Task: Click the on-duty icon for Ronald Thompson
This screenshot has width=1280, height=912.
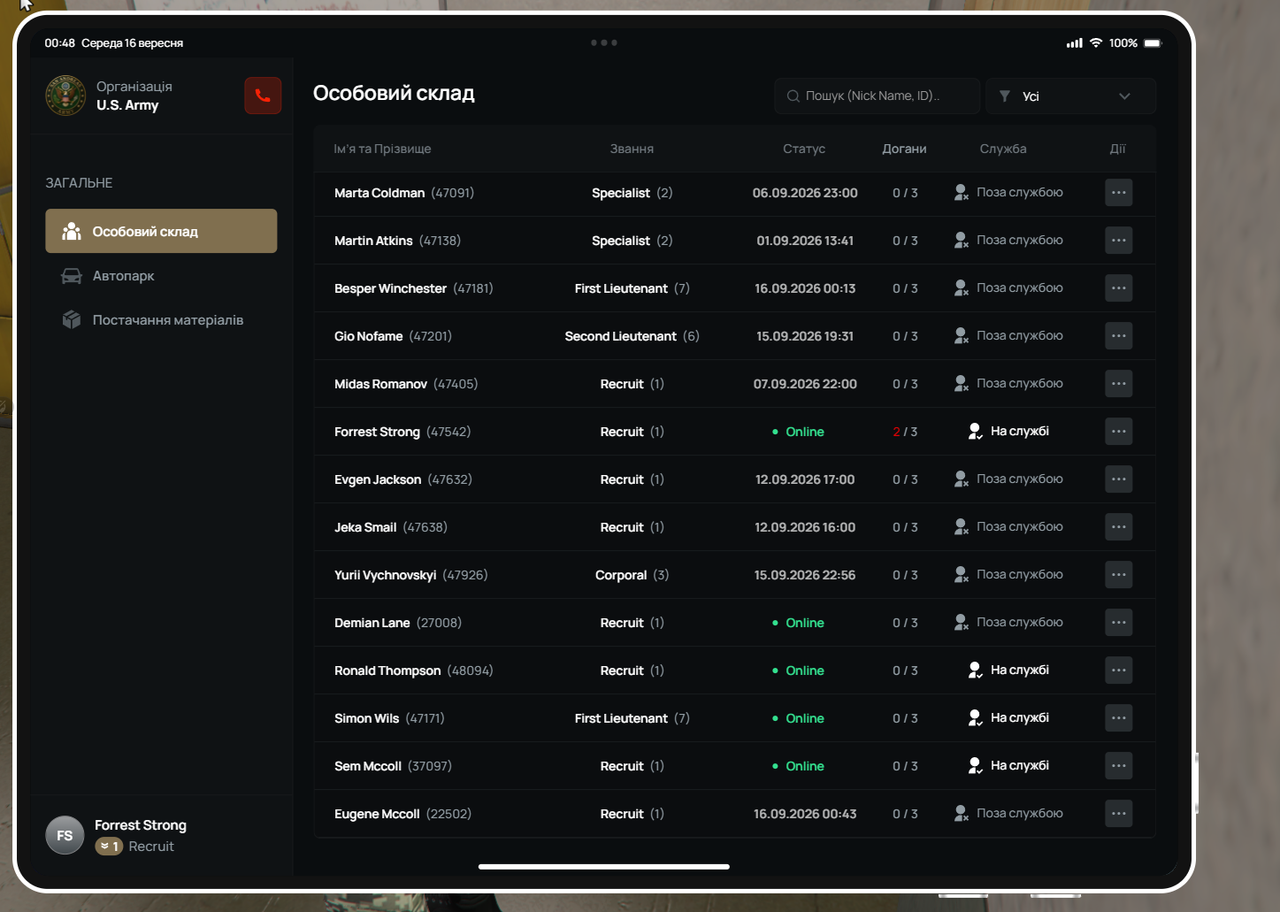Action: coord(975,670)
